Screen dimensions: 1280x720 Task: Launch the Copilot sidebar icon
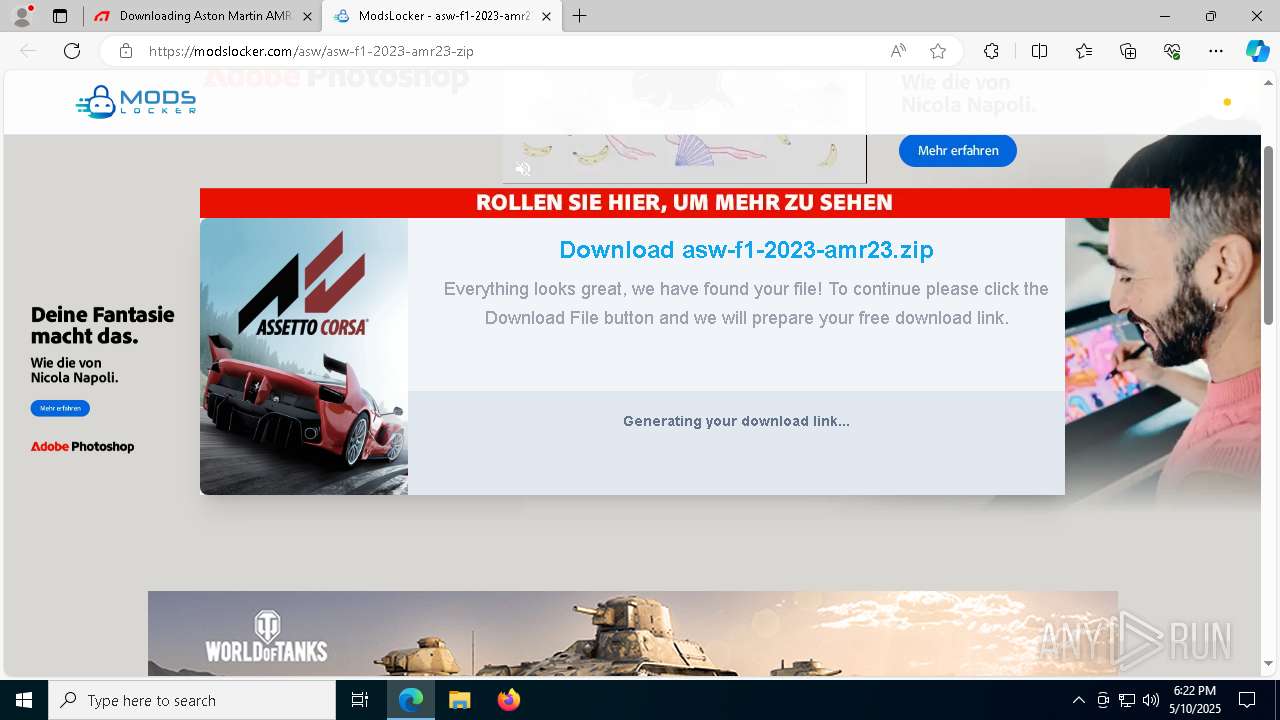pyautogui.click(x=1257, y=51)
